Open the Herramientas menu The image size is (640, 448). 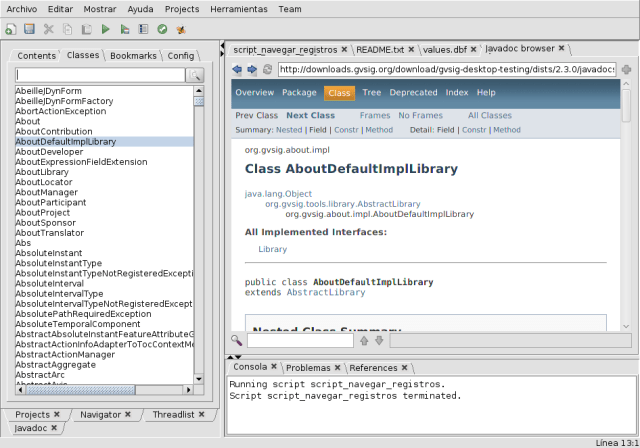click(x=237, y=8)
